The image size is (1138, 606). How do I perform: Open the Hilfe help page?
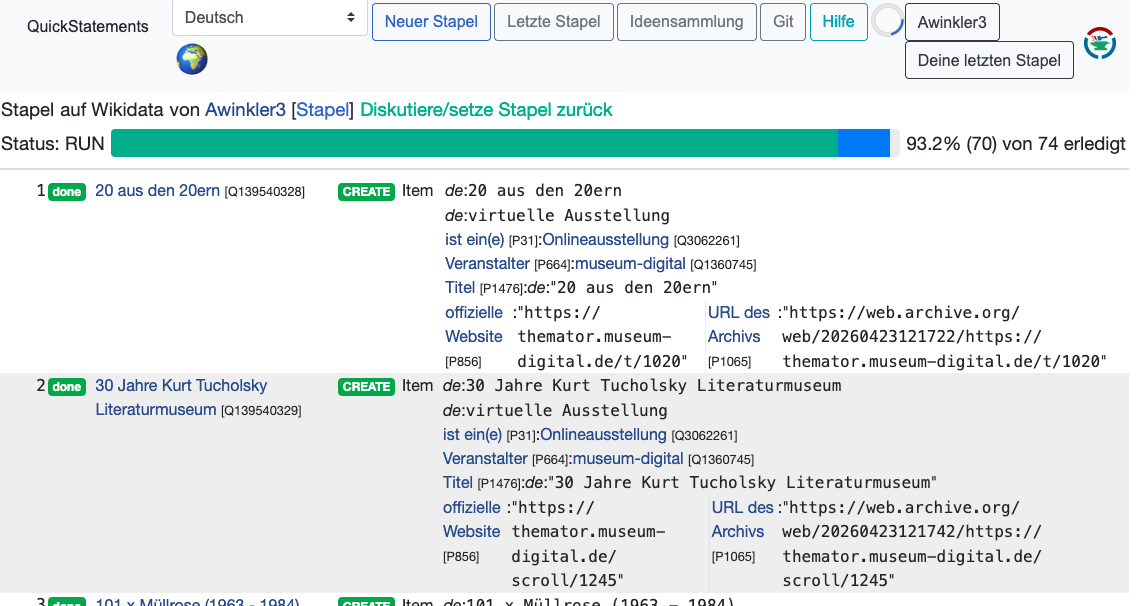pyautogui.click(x=838, y=22)
